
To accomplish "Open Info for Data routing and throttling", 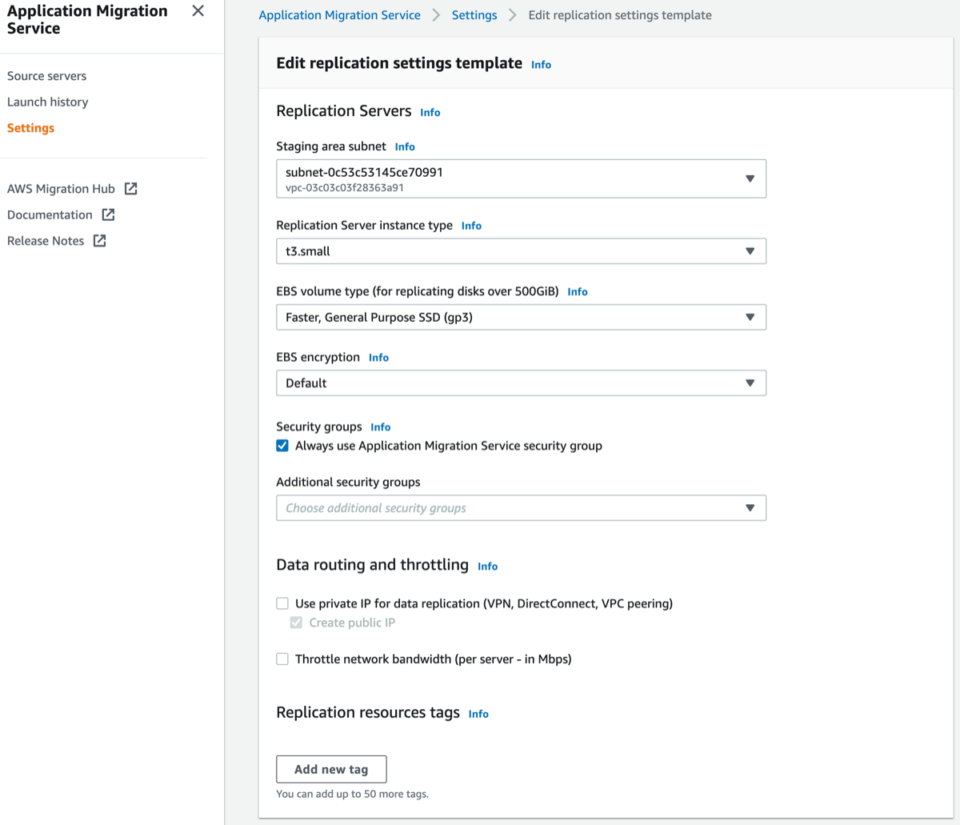I will tap(487, 567).
